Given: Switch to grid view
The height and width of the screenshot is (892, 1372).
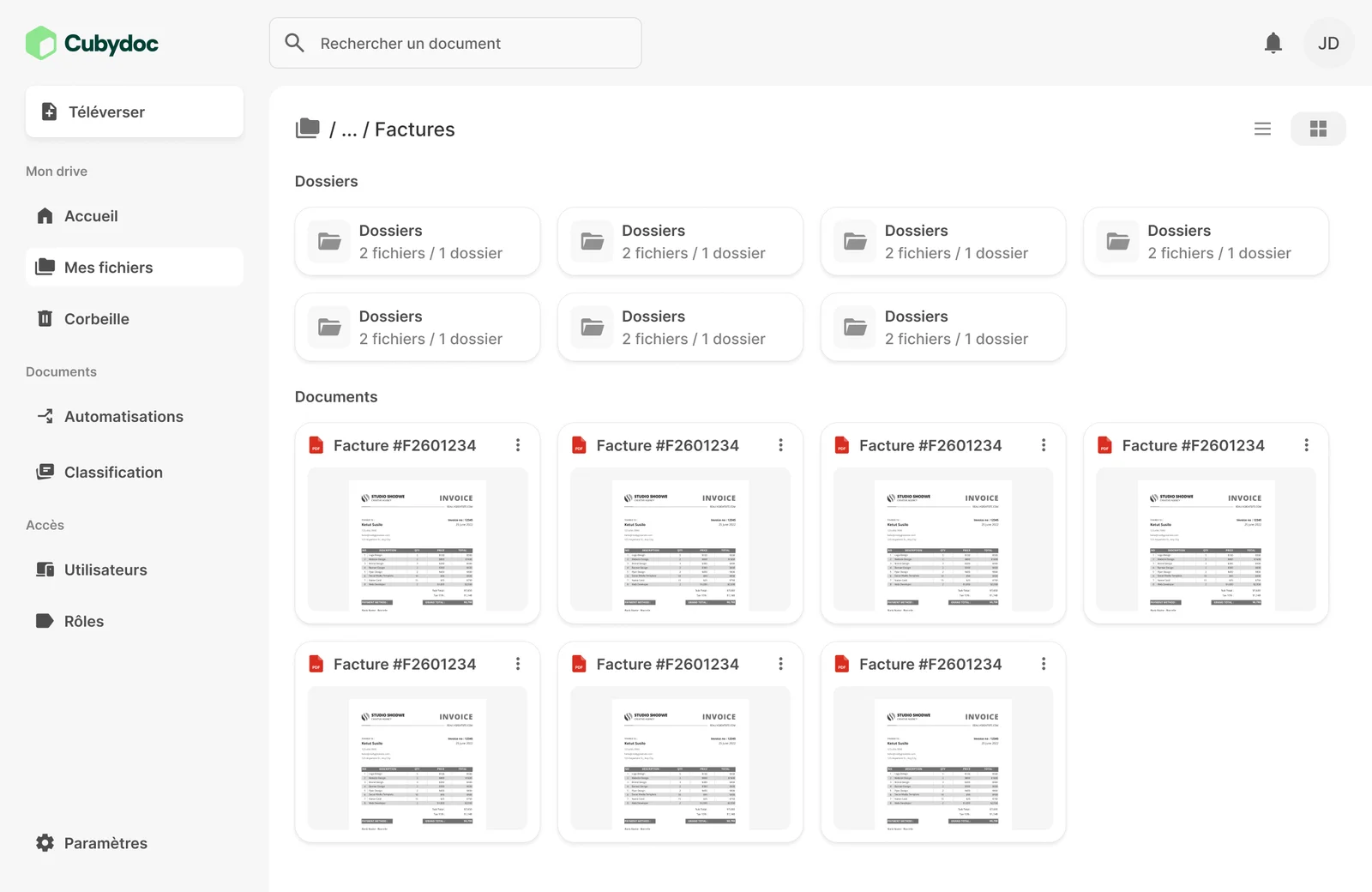Looking at the screenshot, I should click(1318, 129).
